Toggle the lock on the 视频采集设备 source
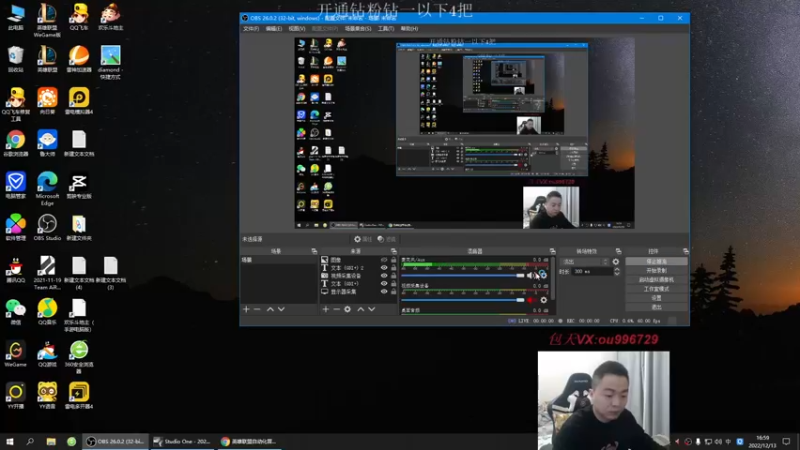800x450 pixels. [393, 276]
